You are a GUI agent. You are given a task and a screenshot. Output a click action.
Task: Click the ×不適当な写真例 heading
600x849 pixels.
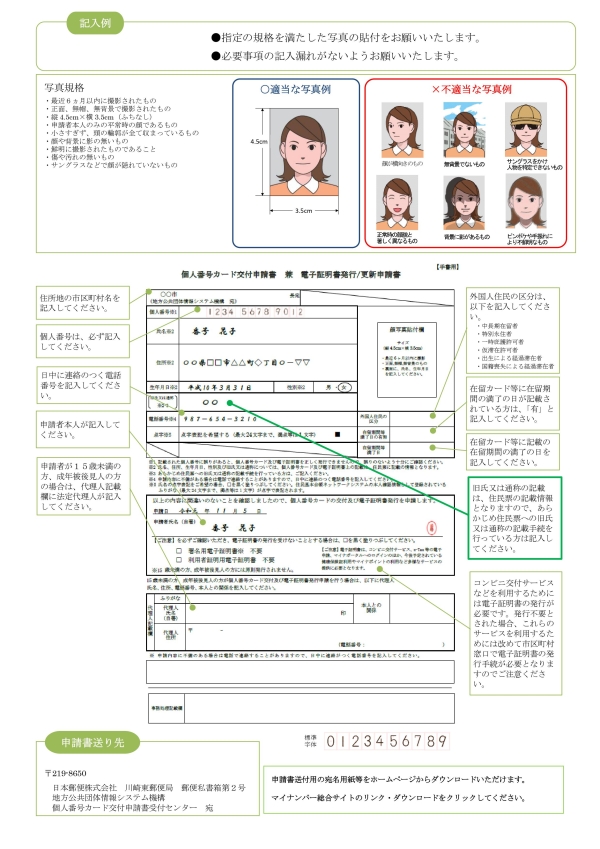(x=472, y=89)
